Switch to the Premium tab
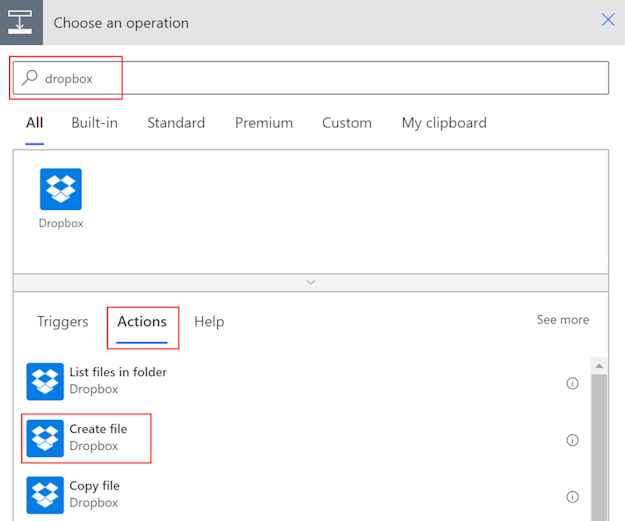The width and height of the screenshot is (625, 521). pos(264,123)
